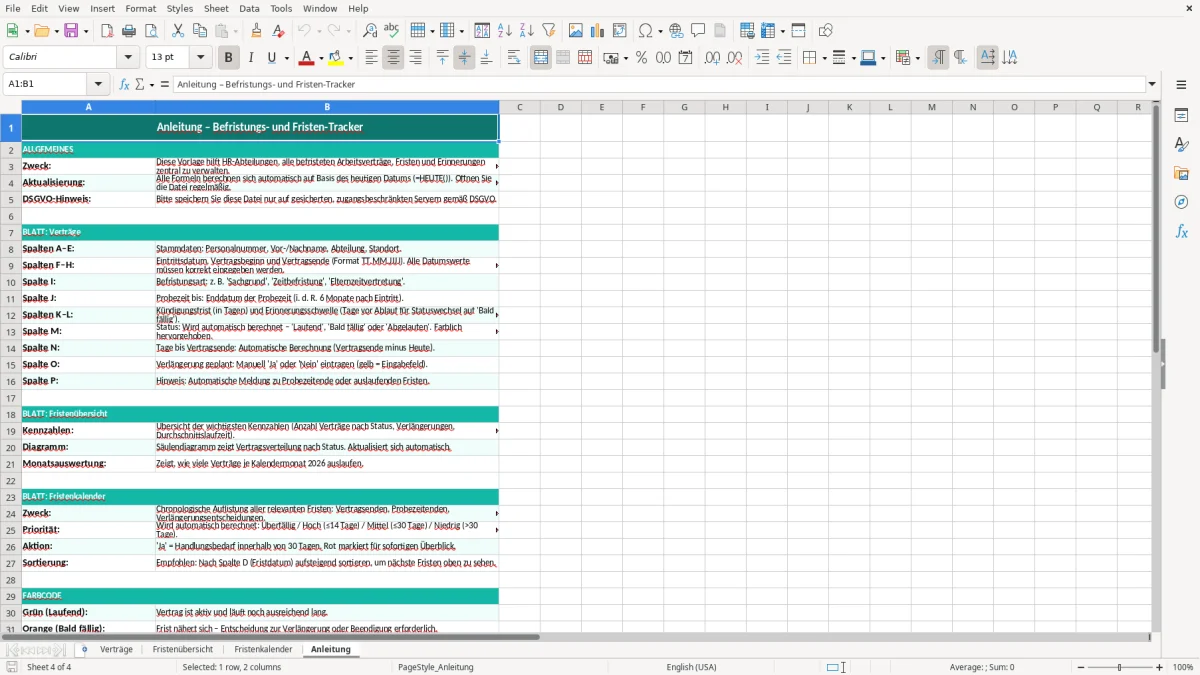Open sidebar Properties panel
The height and width of the screenshot is (675, 1200).
click(1181, 116)
